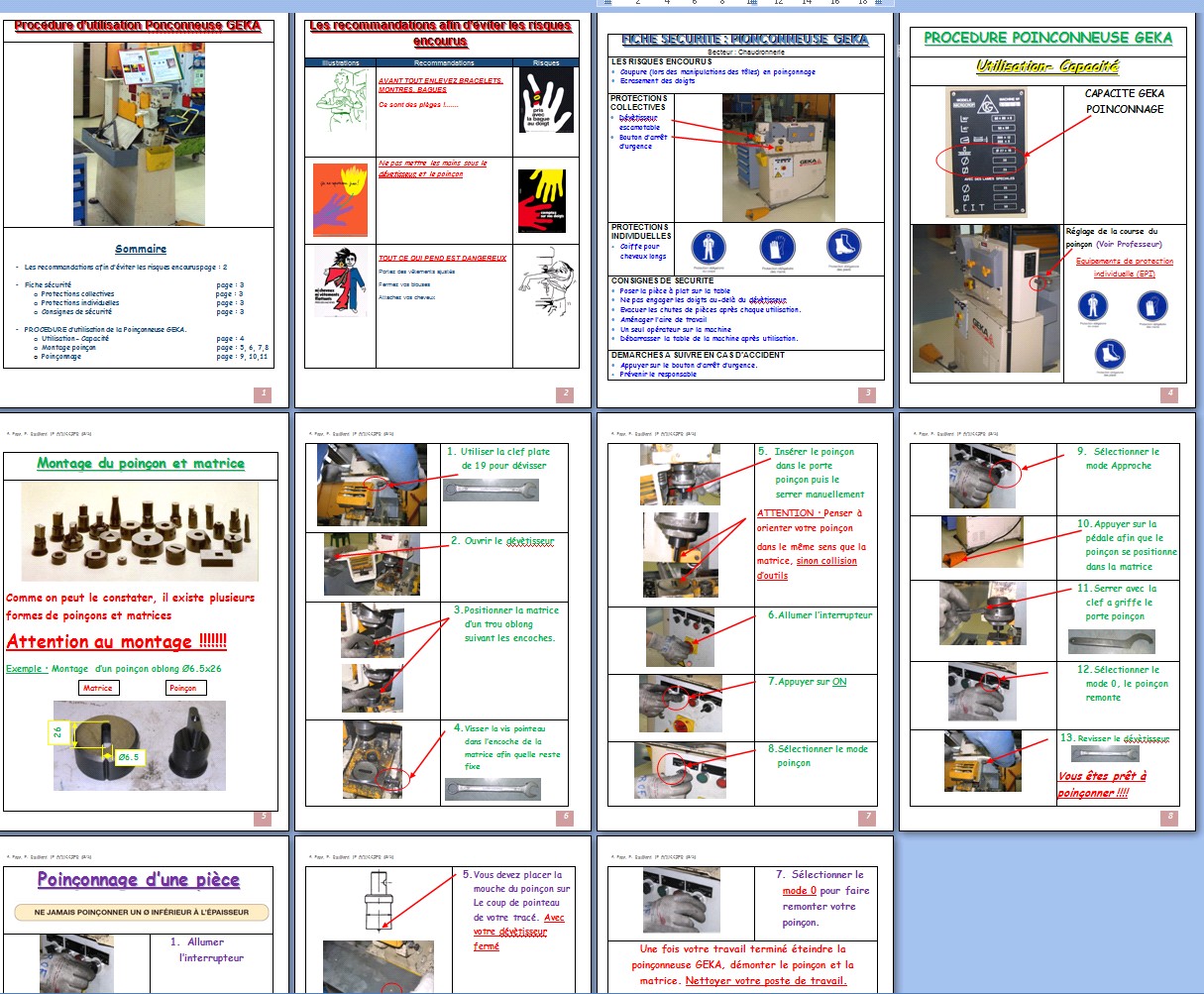
Task: Click 'Nettoyer votre poste de travail.' text
Action: 766,981
